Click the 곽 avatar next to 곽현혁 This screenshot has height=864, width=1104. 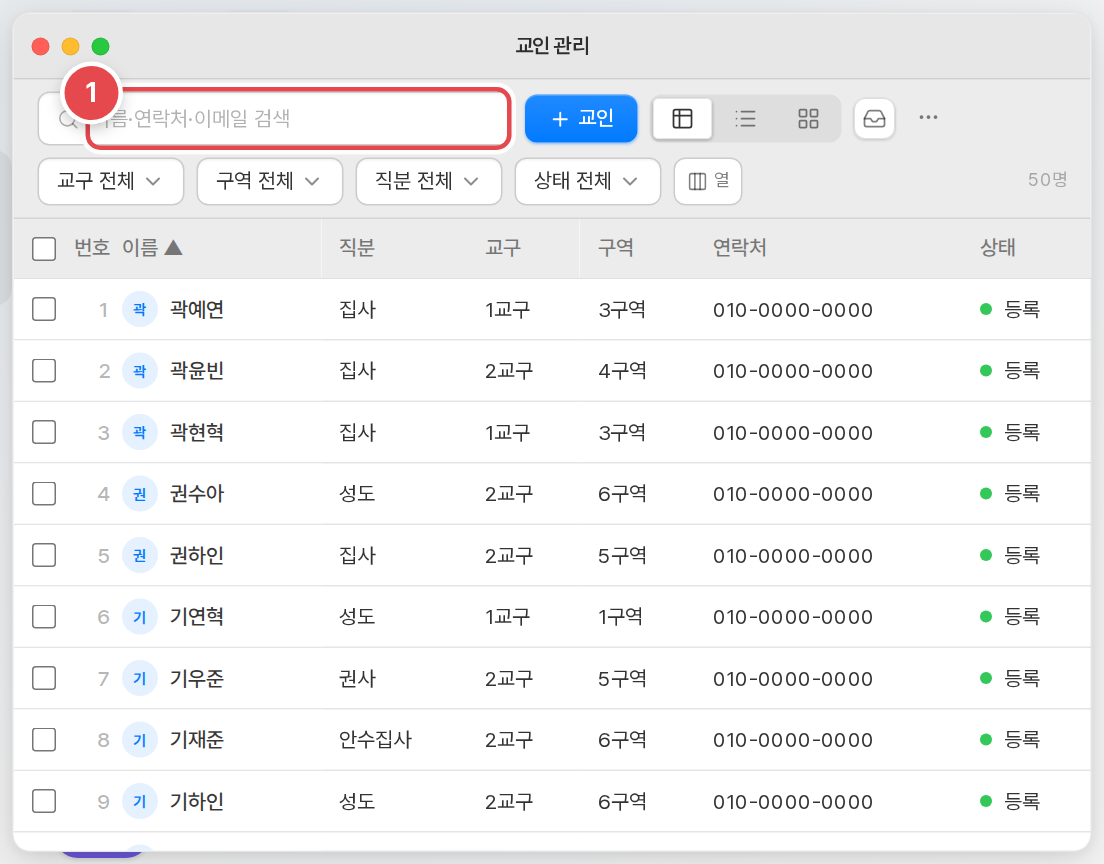(x=139, y=432)
